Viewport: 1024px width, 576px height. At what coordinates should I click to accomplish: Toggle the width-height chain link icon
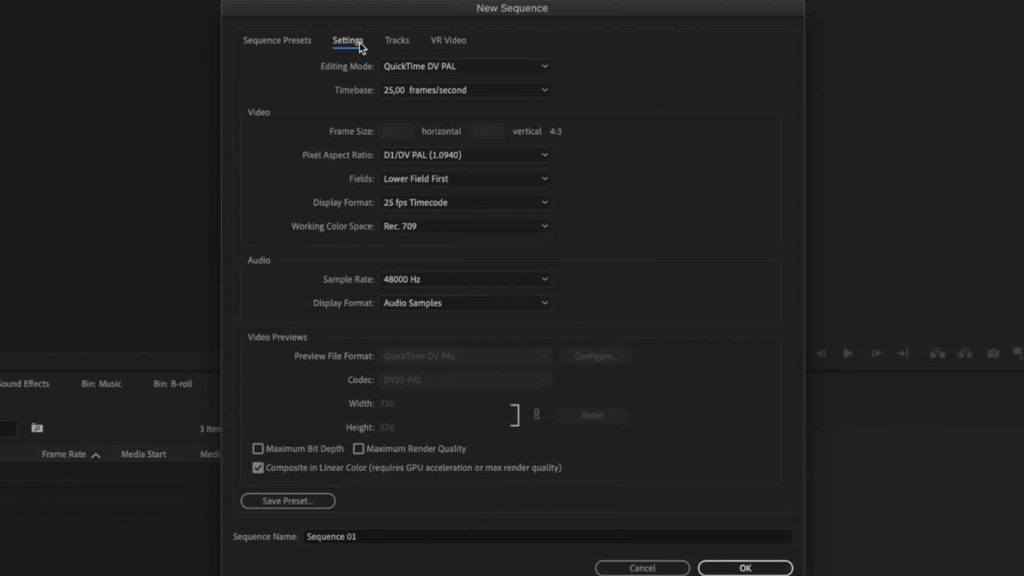point(536,414)
